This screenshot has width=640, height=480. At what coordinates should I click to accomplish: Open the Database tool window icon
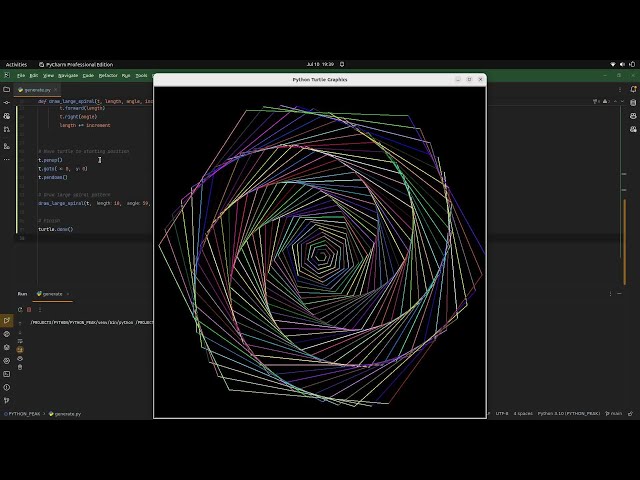[x=633, y=102]
